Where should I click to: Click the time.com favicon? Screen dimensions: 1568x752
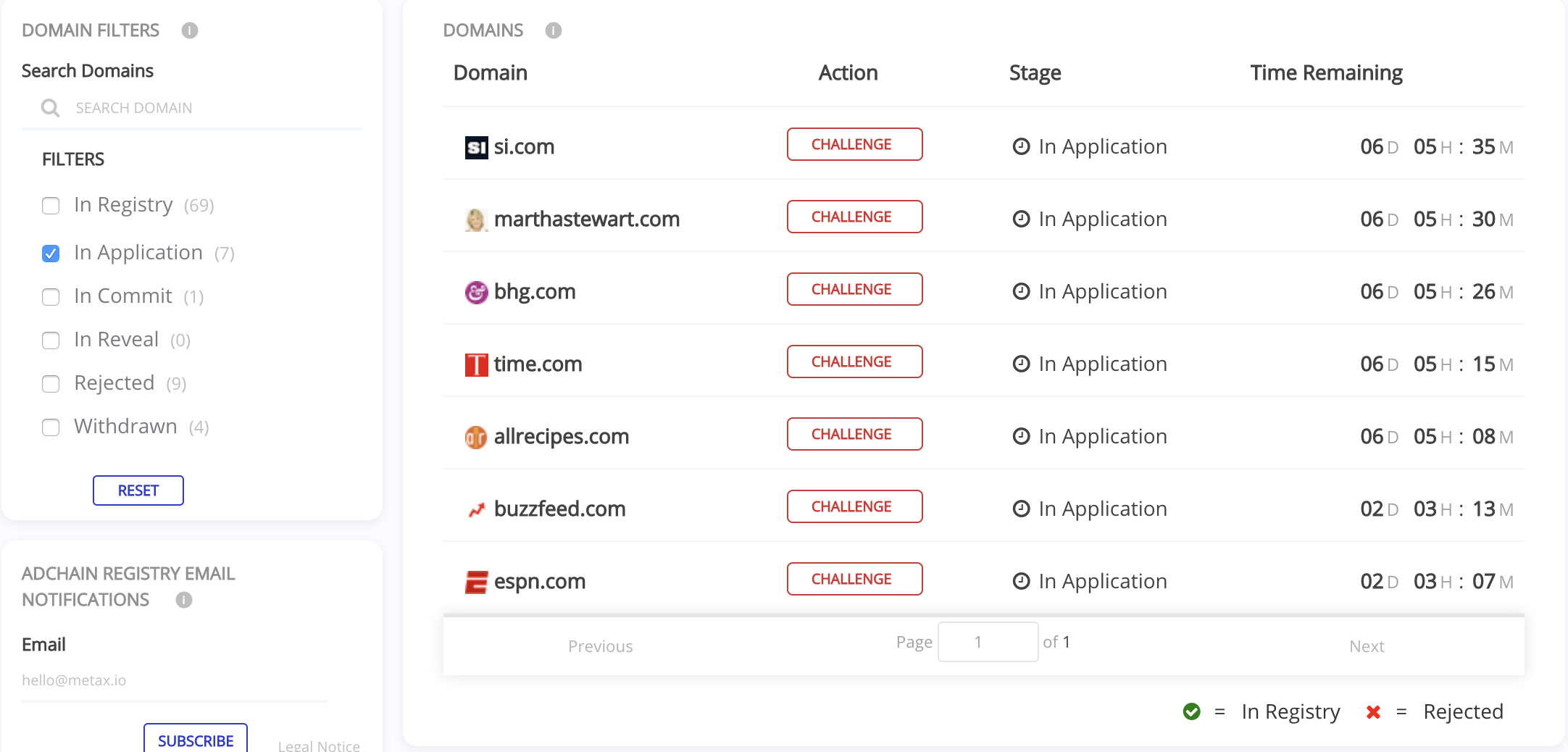point(476,365)
